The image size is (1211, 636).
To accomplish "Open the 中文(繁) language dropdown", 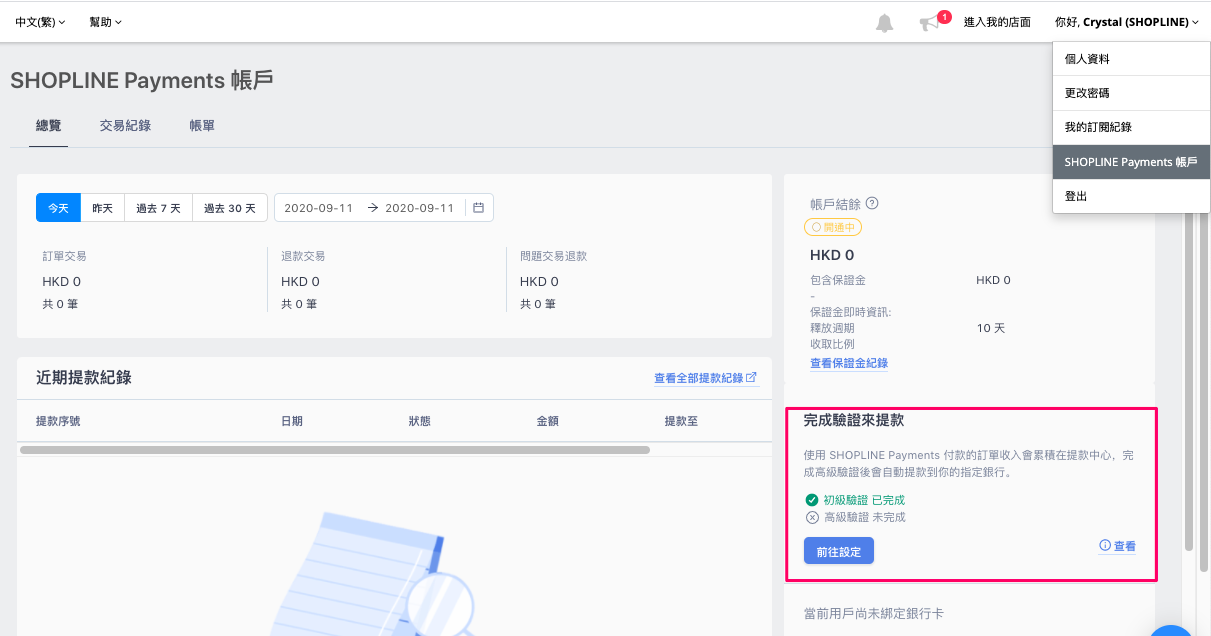I will (41, 22).
